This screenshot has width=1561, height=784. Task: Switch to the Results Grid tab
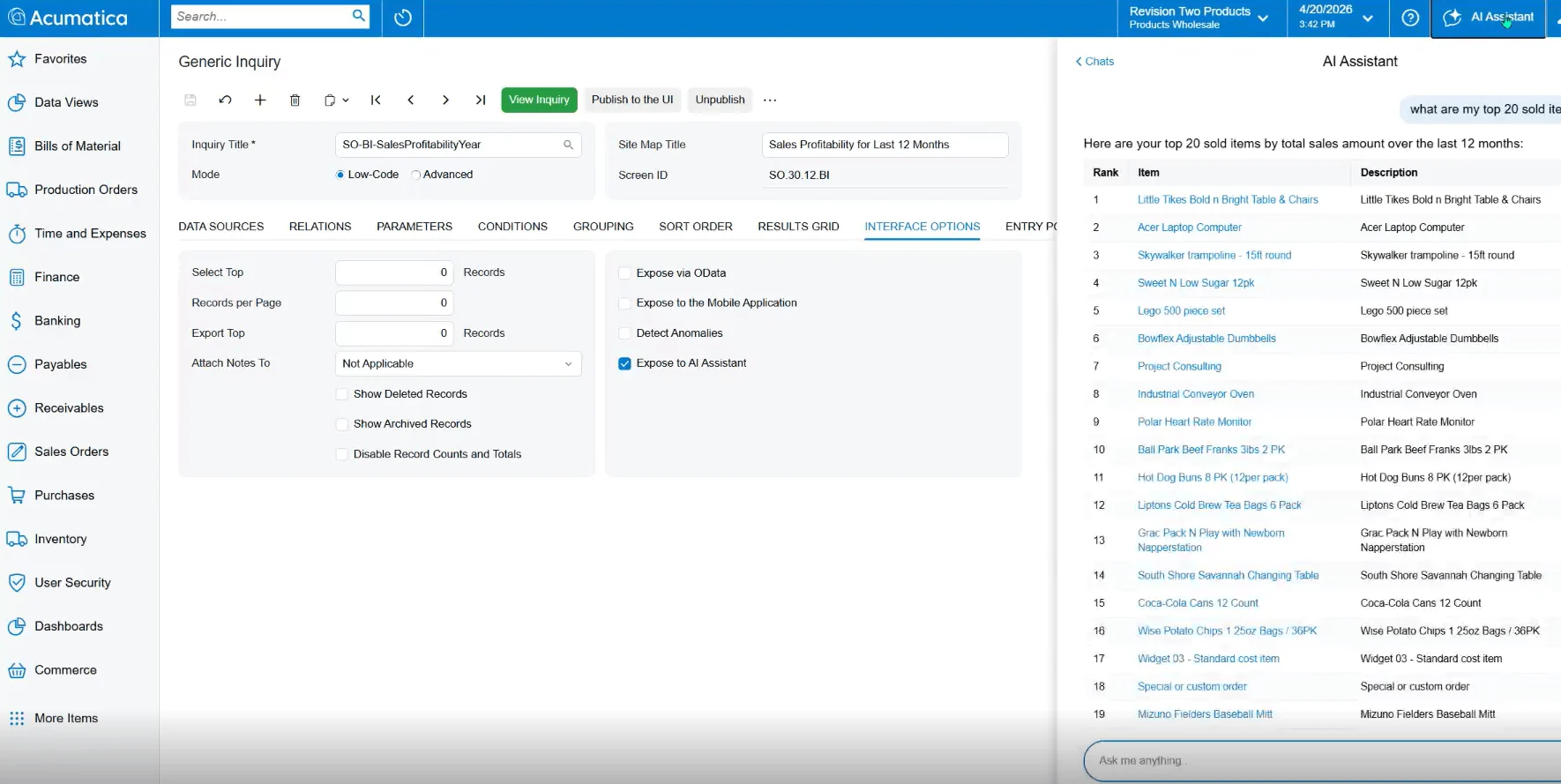pos(798,227)
